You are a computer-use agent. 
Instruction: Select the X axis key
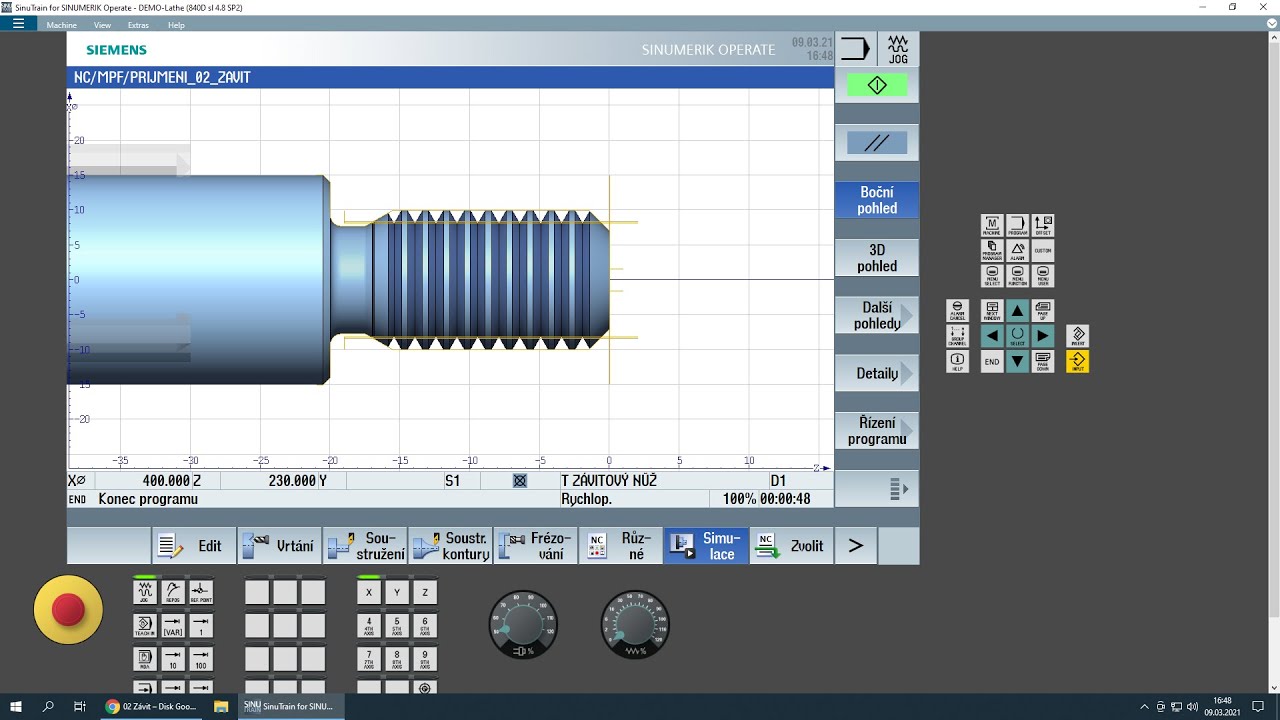[x=369, y=592]
